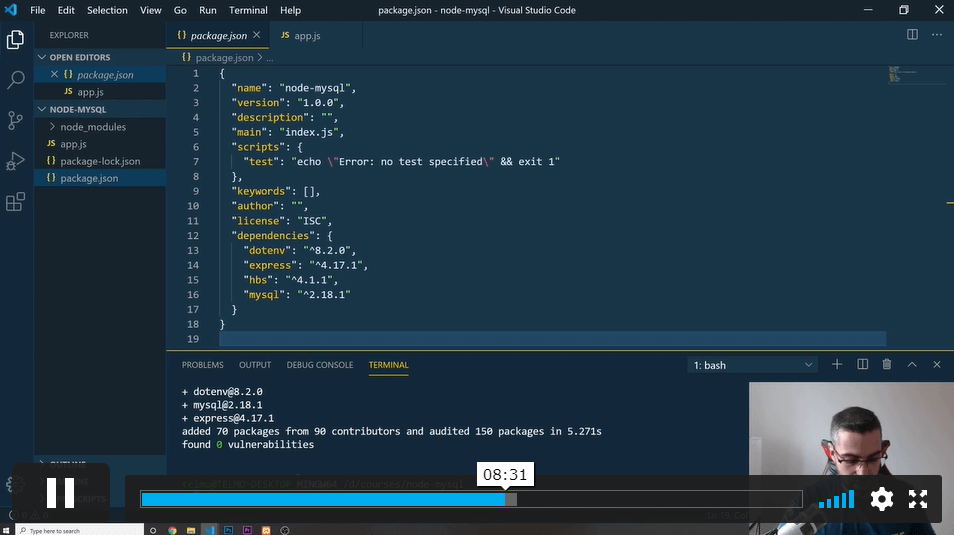This screenshot has width=954, height=535.
Task: Click the "mysql" dependency line
Action: tap(297, 295)
